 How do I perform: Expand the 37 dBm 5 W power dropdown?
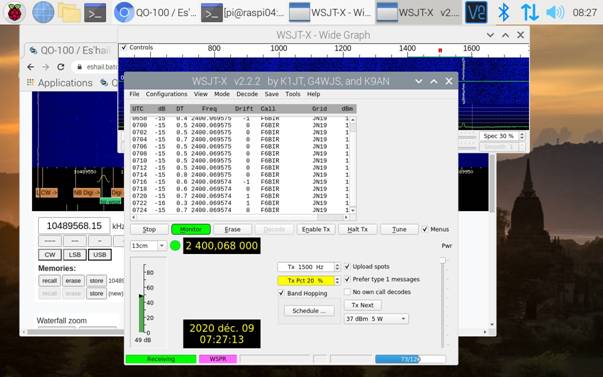(376, 319)
